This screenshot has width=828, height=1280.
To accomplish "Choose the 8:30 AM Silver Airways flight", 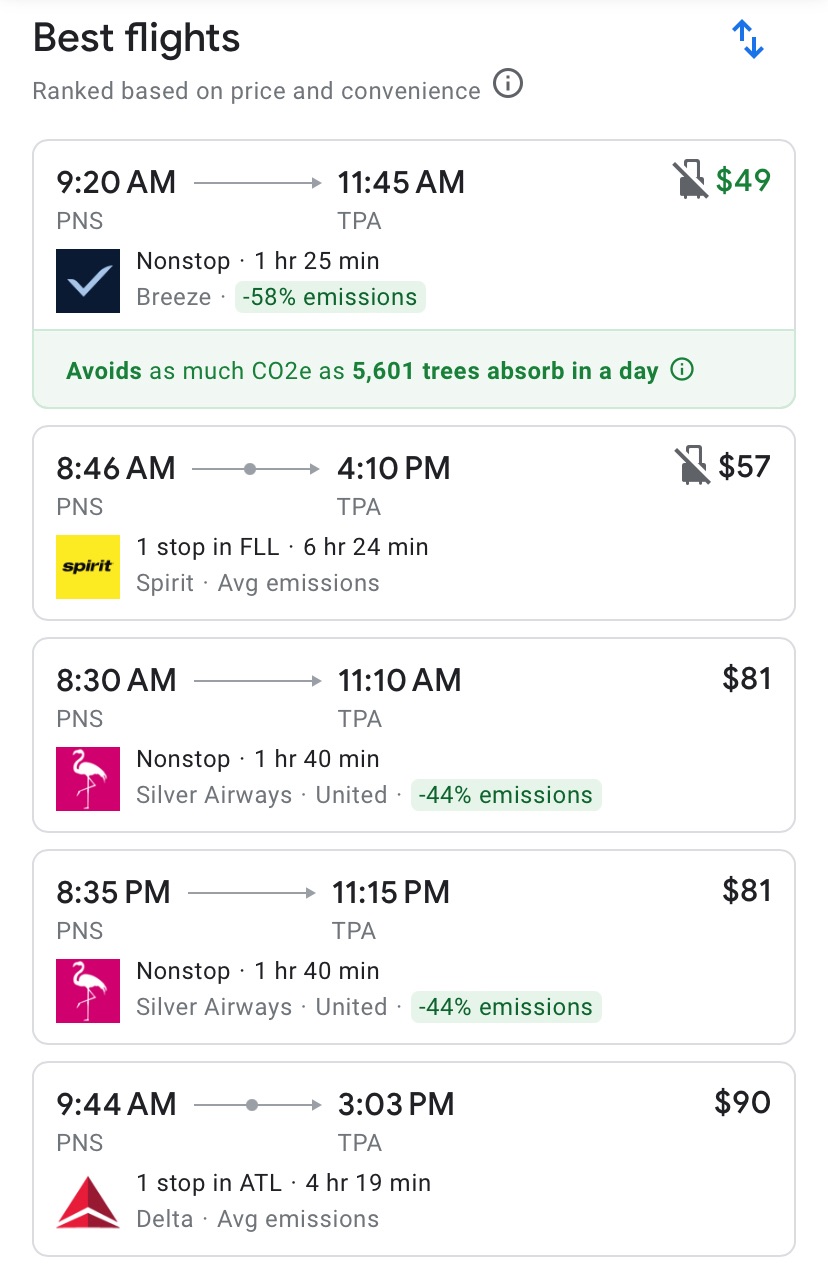I will [413, 735].
